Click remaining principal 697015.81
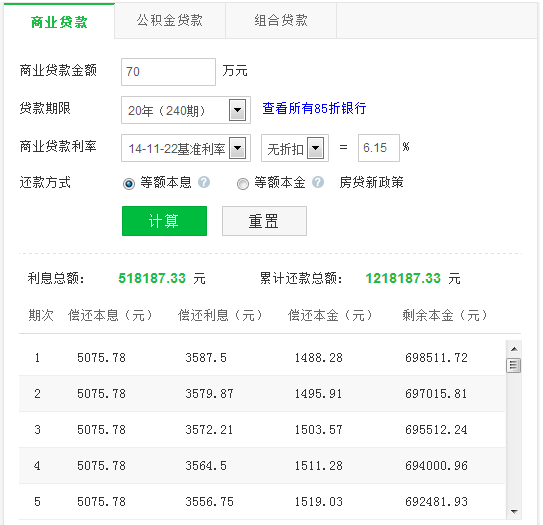543x525 pixels. [x=436, y=393]
